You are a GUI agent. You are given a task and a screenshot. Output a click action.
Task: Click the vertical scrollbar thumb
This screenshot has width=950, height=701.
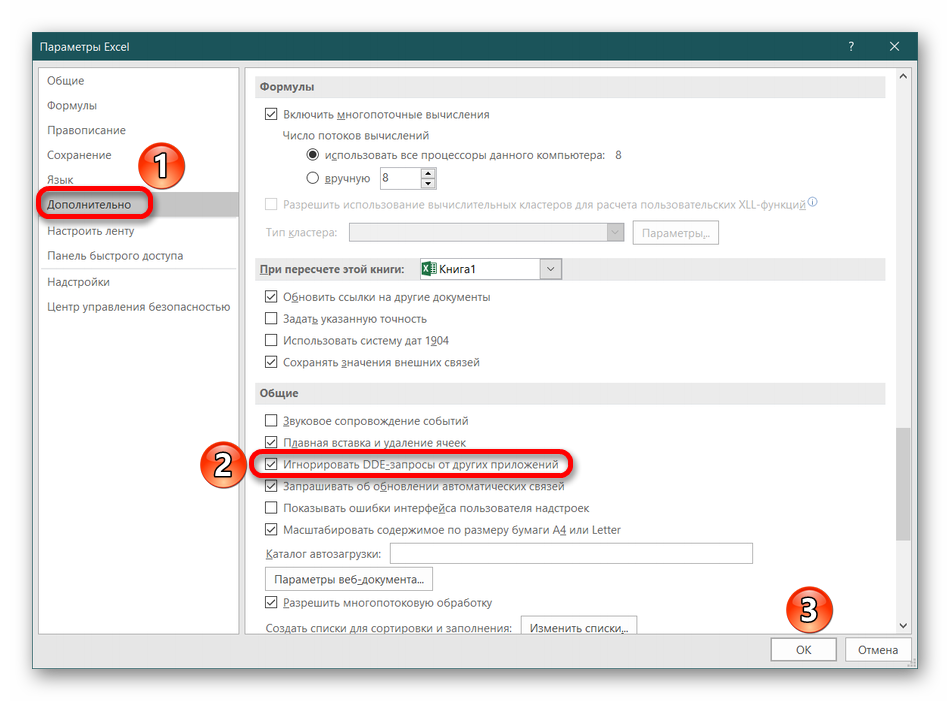(903, 483)
